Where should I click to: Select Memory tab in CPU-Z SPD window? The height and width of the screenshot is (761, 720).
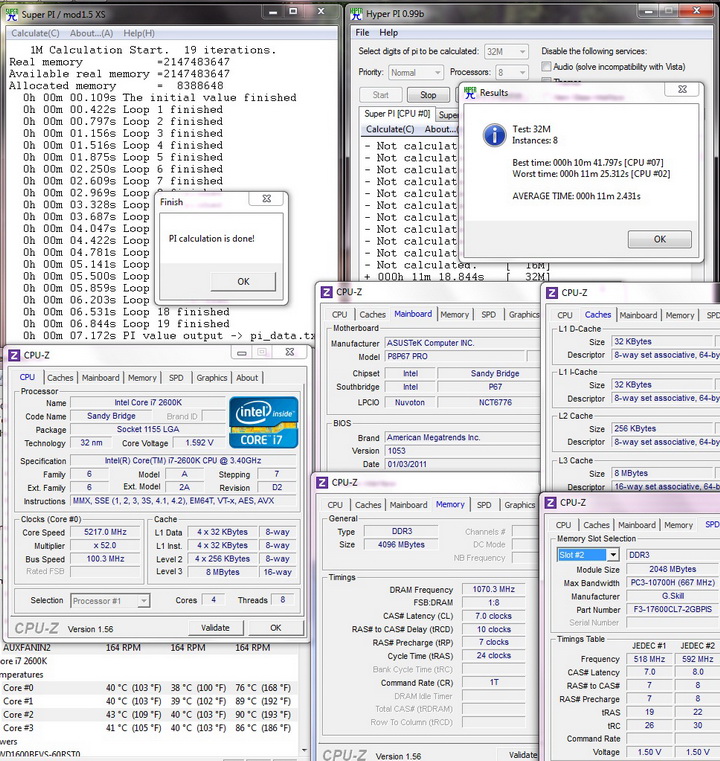[x=678, y=525]
